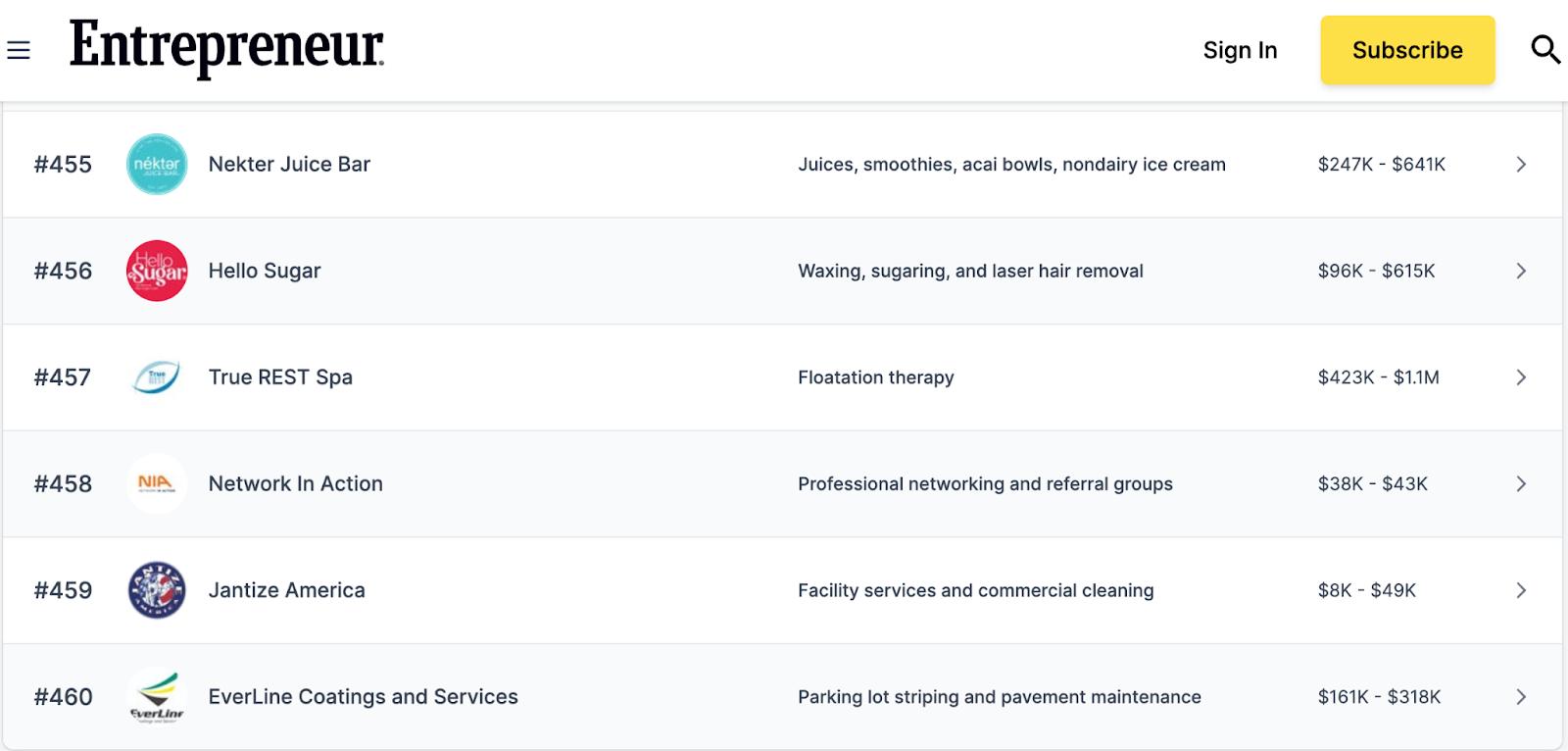Open the Jantize America name link
Screen dimensions: 1568x751
tap(286, 590)
